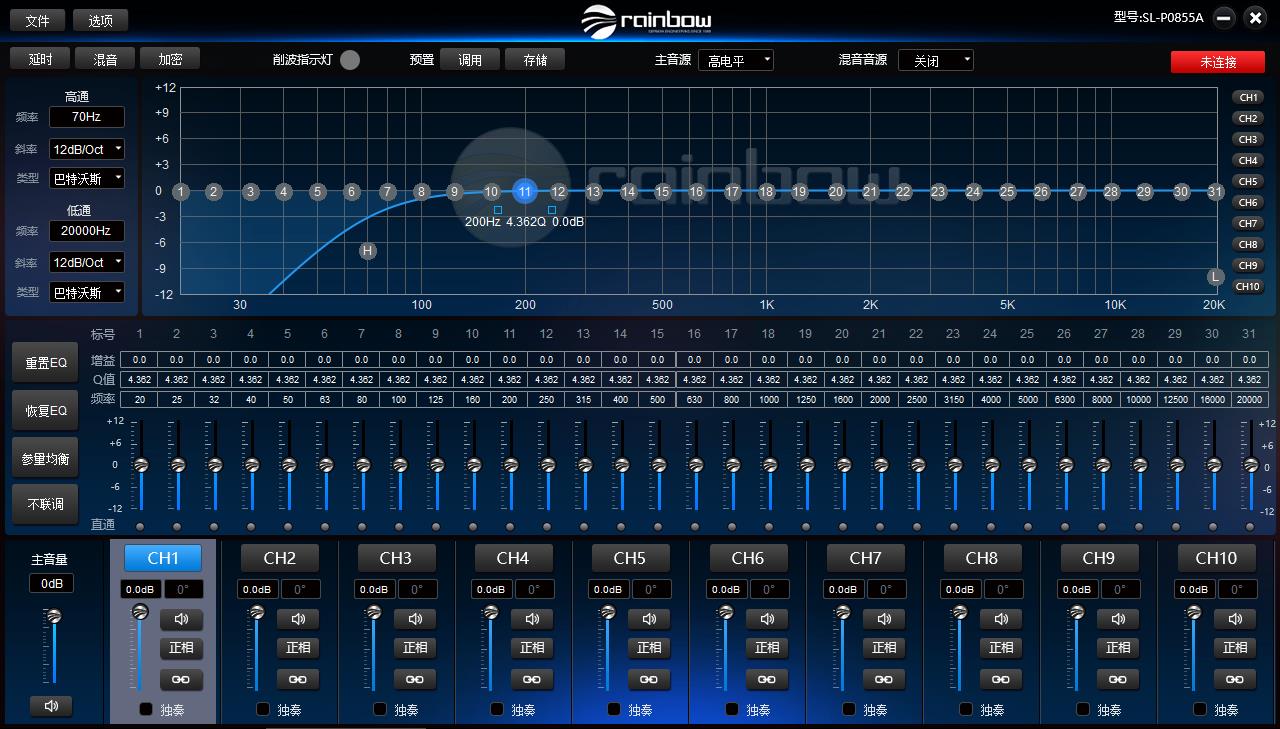
Task: Click the 不联调 button
Action: point(45,504)
